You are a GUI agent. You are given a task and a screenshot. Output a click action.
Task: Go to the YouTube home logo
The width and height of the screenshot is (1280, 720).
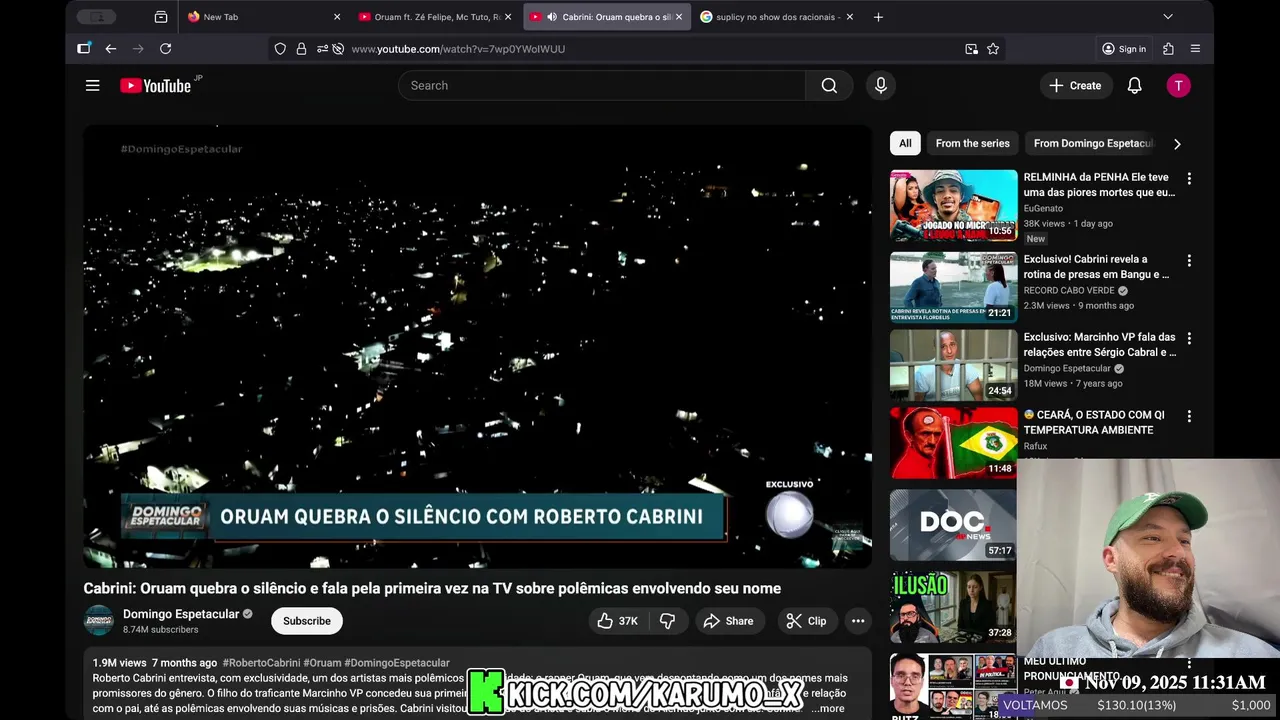[x=156, y=86]
